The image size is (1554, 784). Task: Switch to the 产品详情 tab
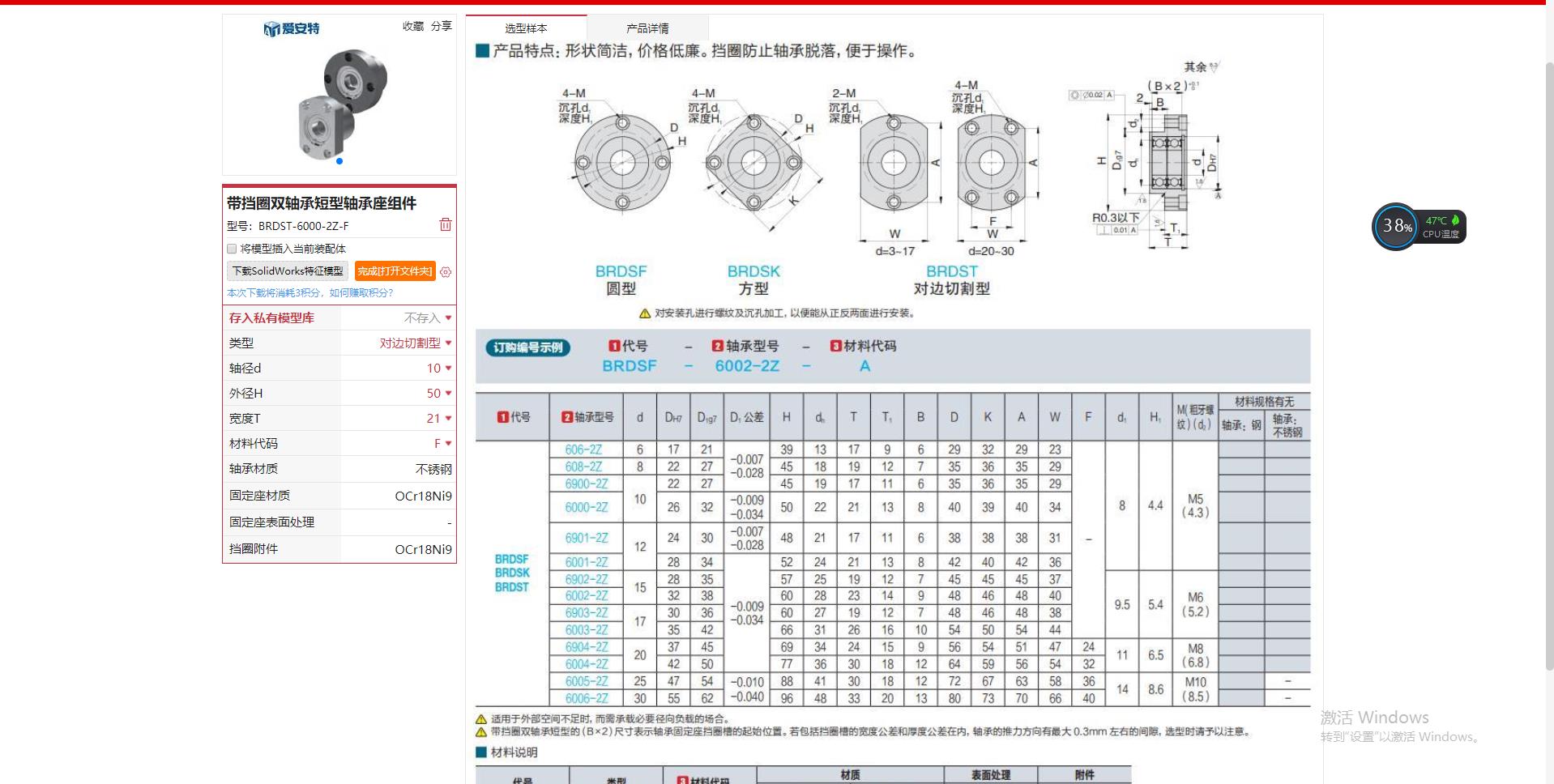click(x=647, y=28)
